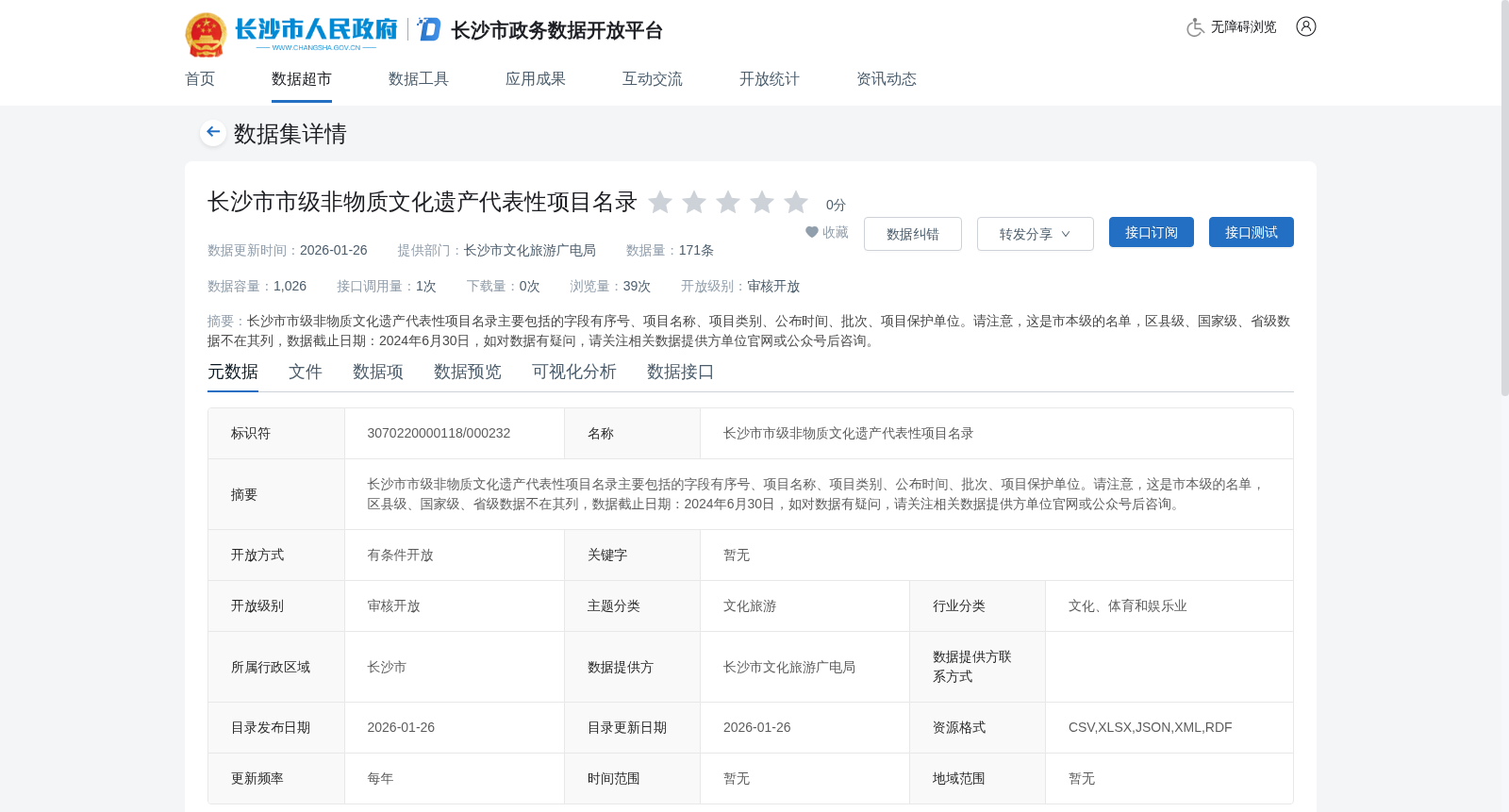
Task: Click the 下载量:0次 text
Action: point(504,286)
